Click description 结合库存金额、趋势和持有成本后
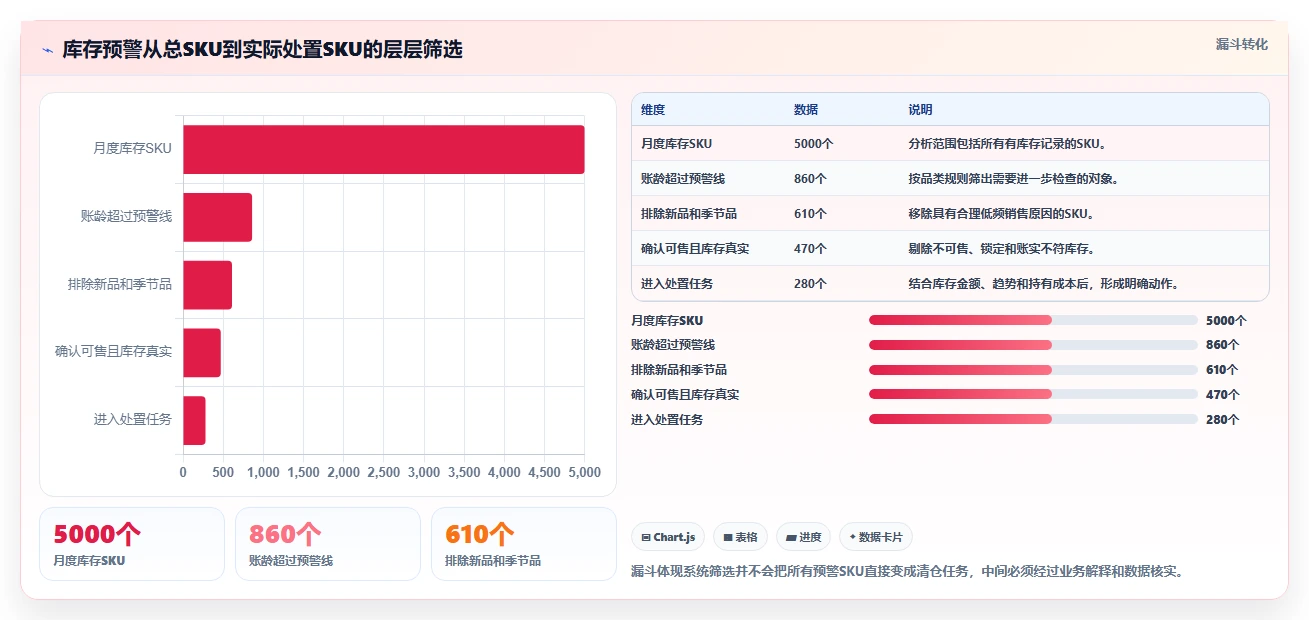This screenshot has height=620, width=1309. pos(1045,283)
